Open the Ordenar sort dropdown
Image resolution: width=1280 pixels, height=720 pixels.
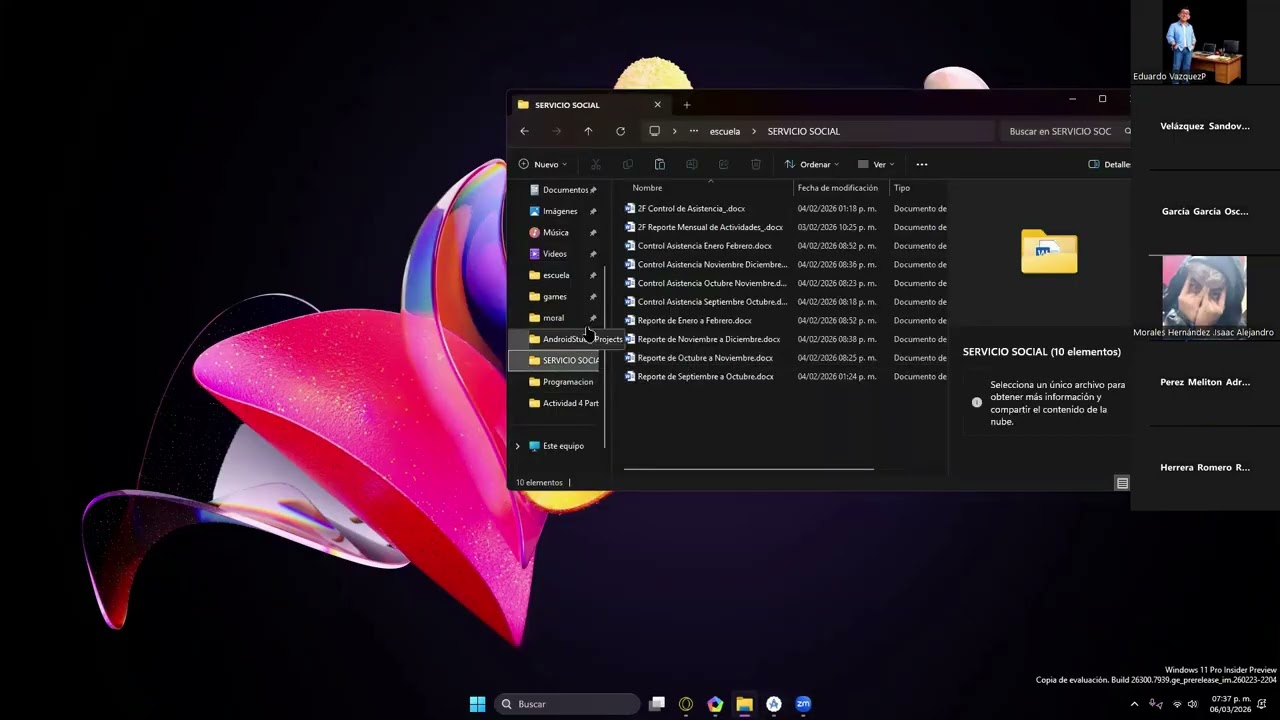[812, 164]
